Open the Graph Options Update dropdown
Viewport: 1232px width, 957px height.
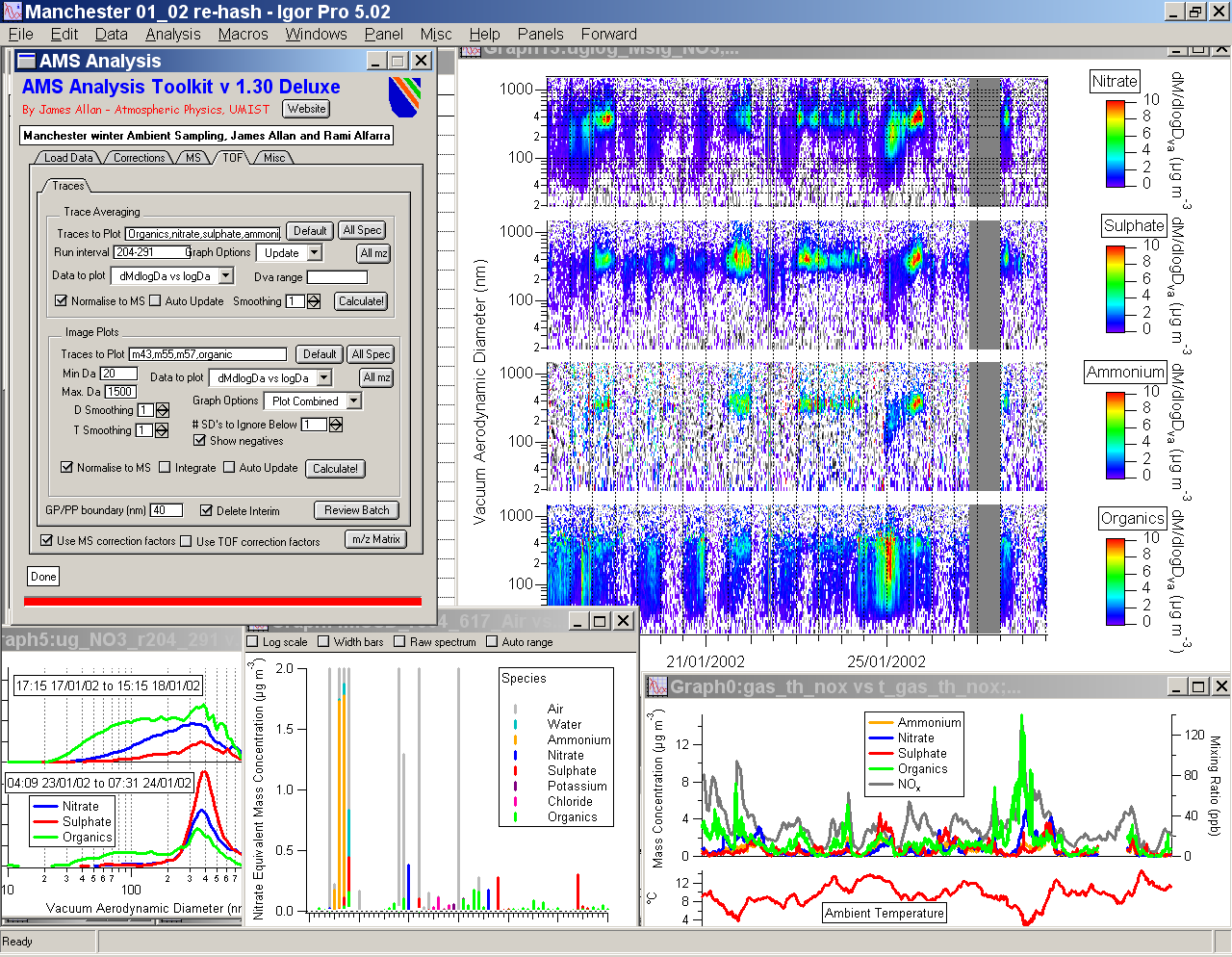pos(289,253)
